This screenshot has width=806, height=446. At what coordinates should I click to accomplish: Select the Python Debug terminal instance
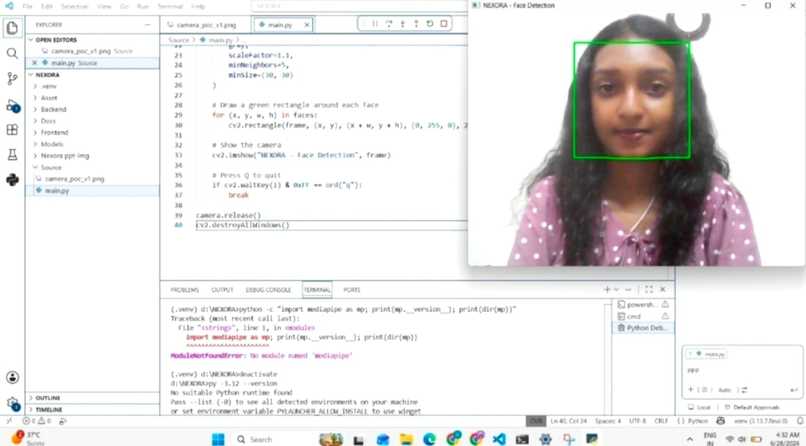[x=643, y=328]
